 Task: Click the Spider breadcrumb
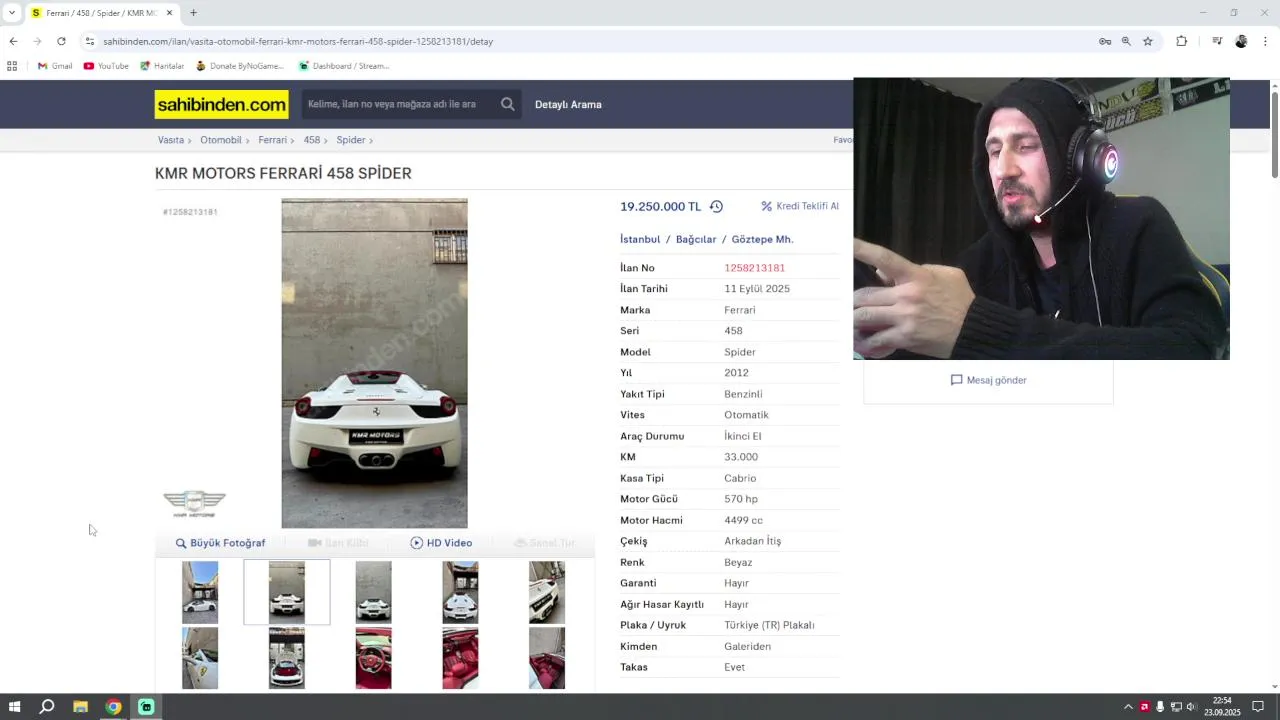351,140
